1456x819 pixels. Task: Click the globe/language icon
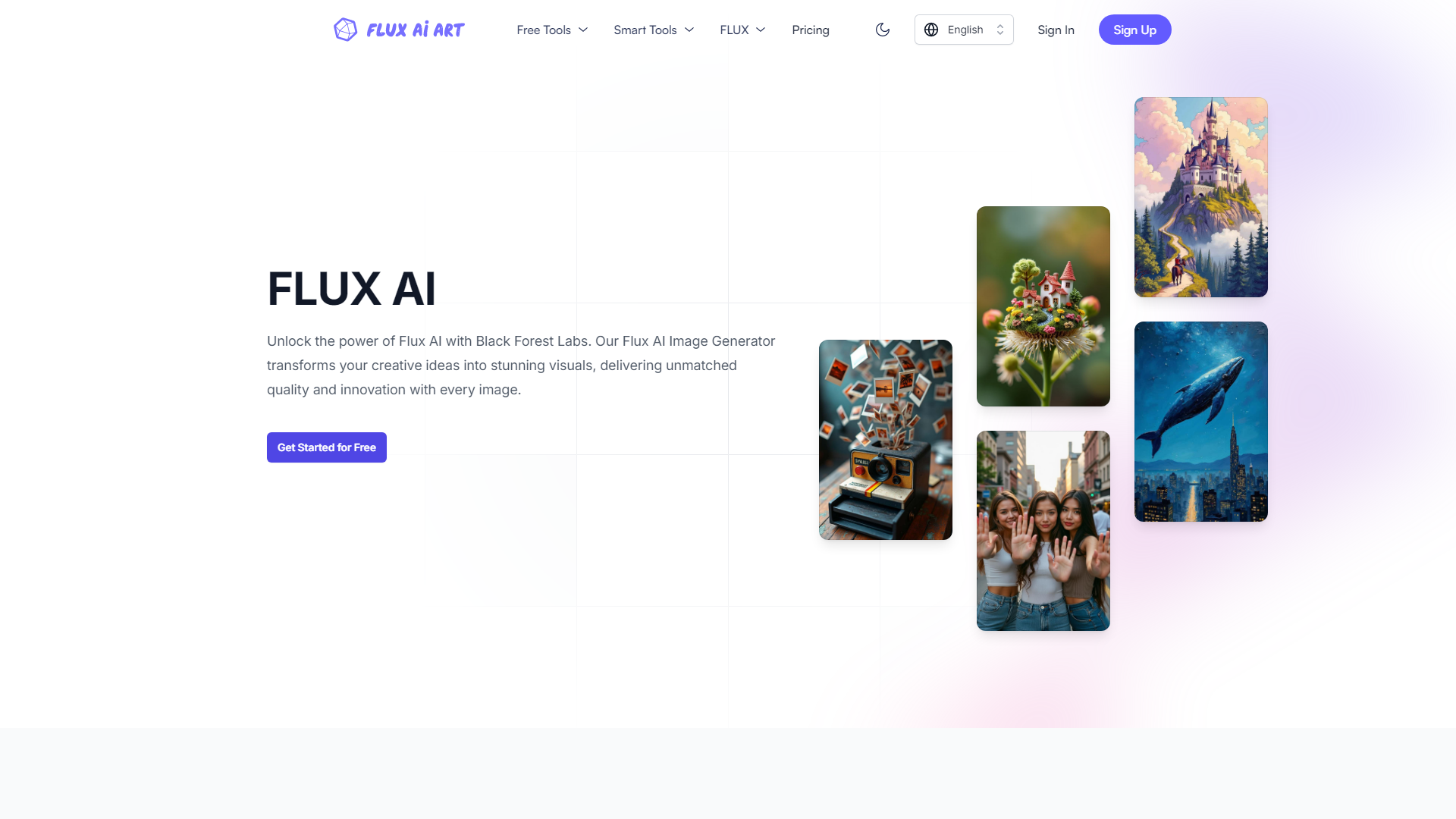click(932, 29)
